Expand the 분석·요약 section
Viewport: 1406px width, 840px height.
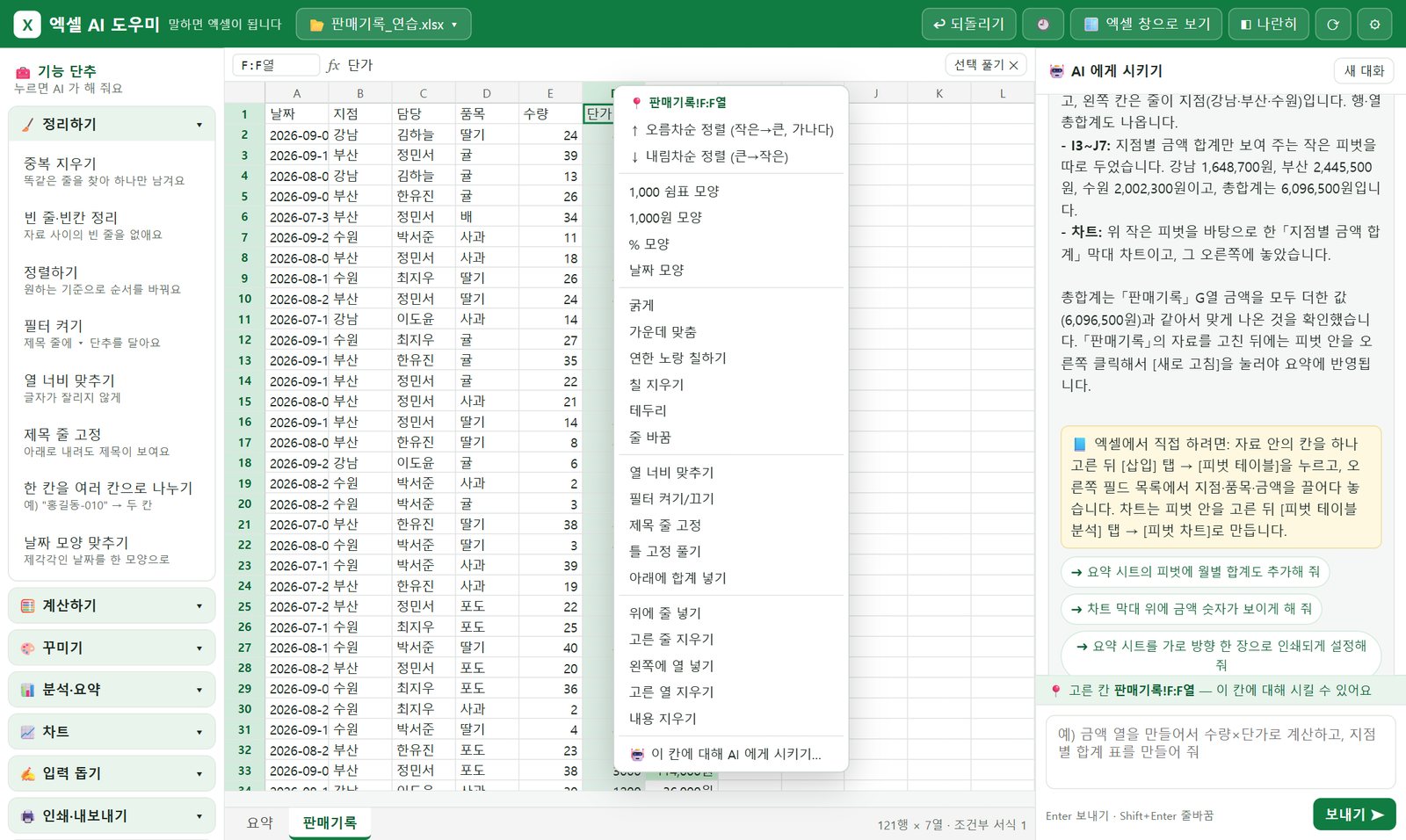coord(112,690)
